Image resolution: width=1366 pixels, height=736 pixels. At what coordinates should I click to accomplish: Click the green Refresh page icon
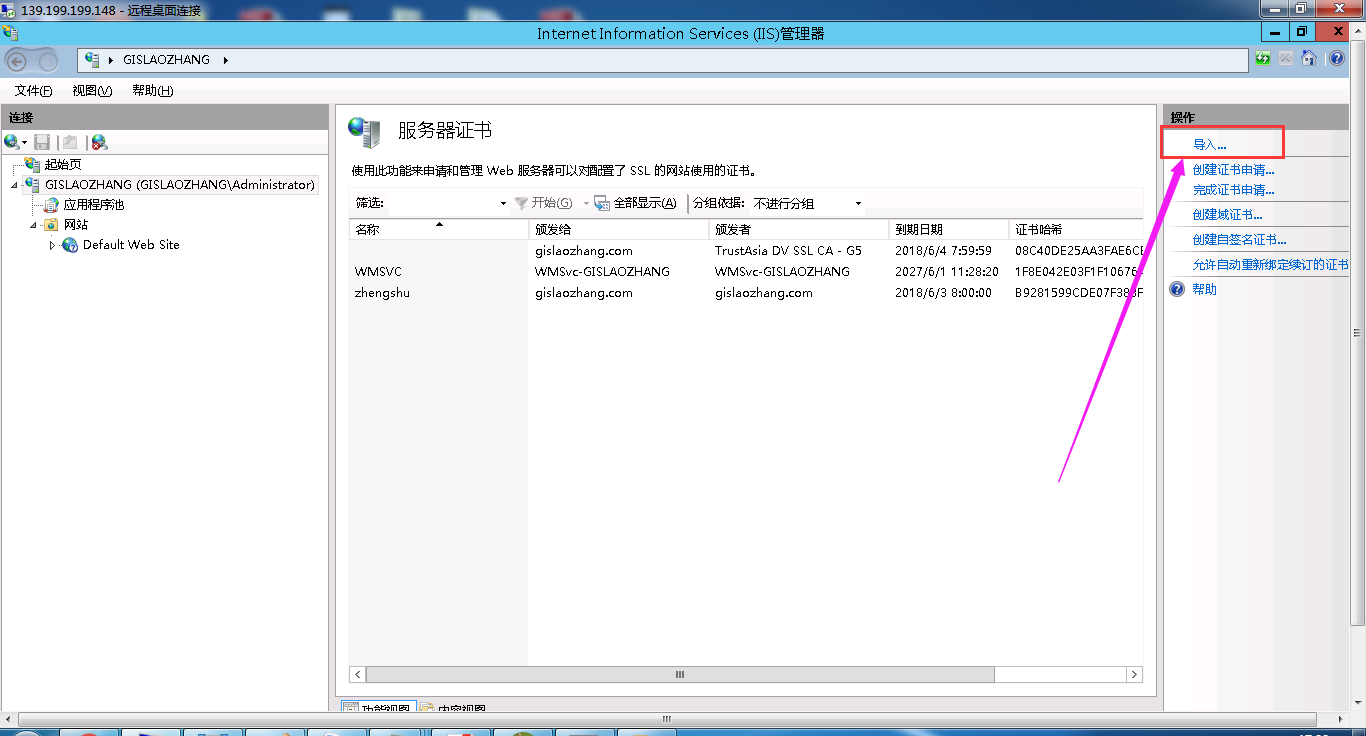(x=1264, y=59)
